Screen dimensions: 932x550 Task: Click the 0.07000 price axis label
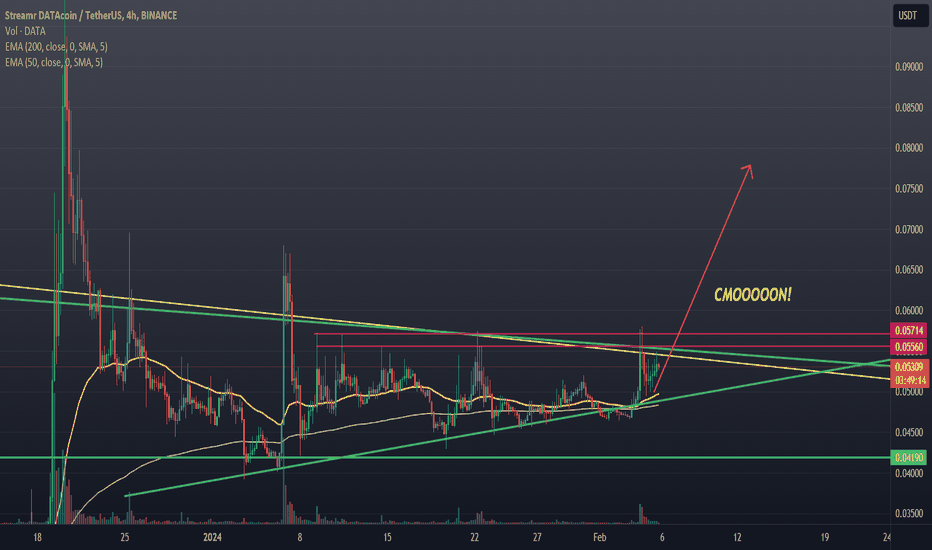(909, 229)
